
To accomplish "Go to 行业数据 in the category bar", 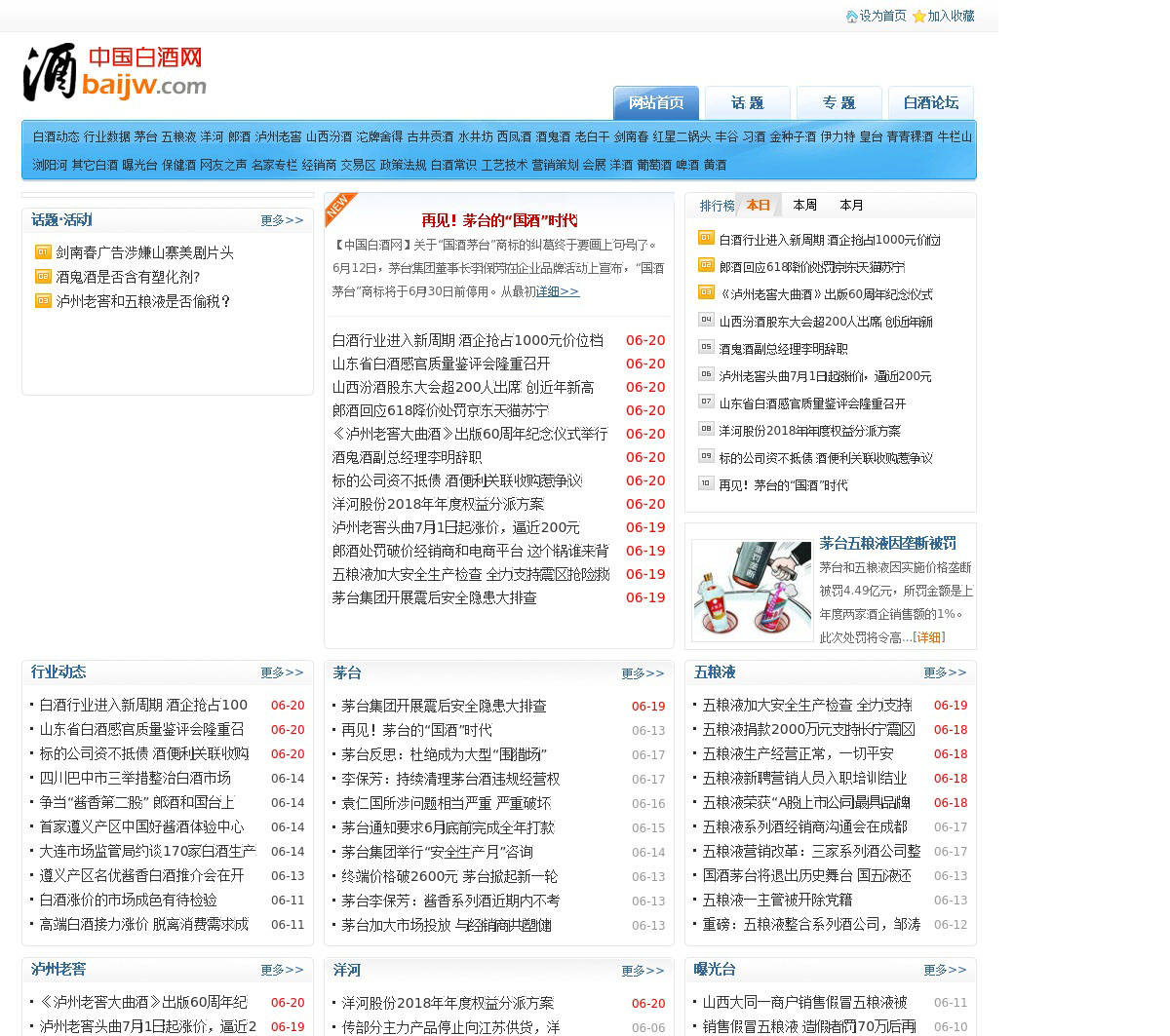I will click(107, 137).
